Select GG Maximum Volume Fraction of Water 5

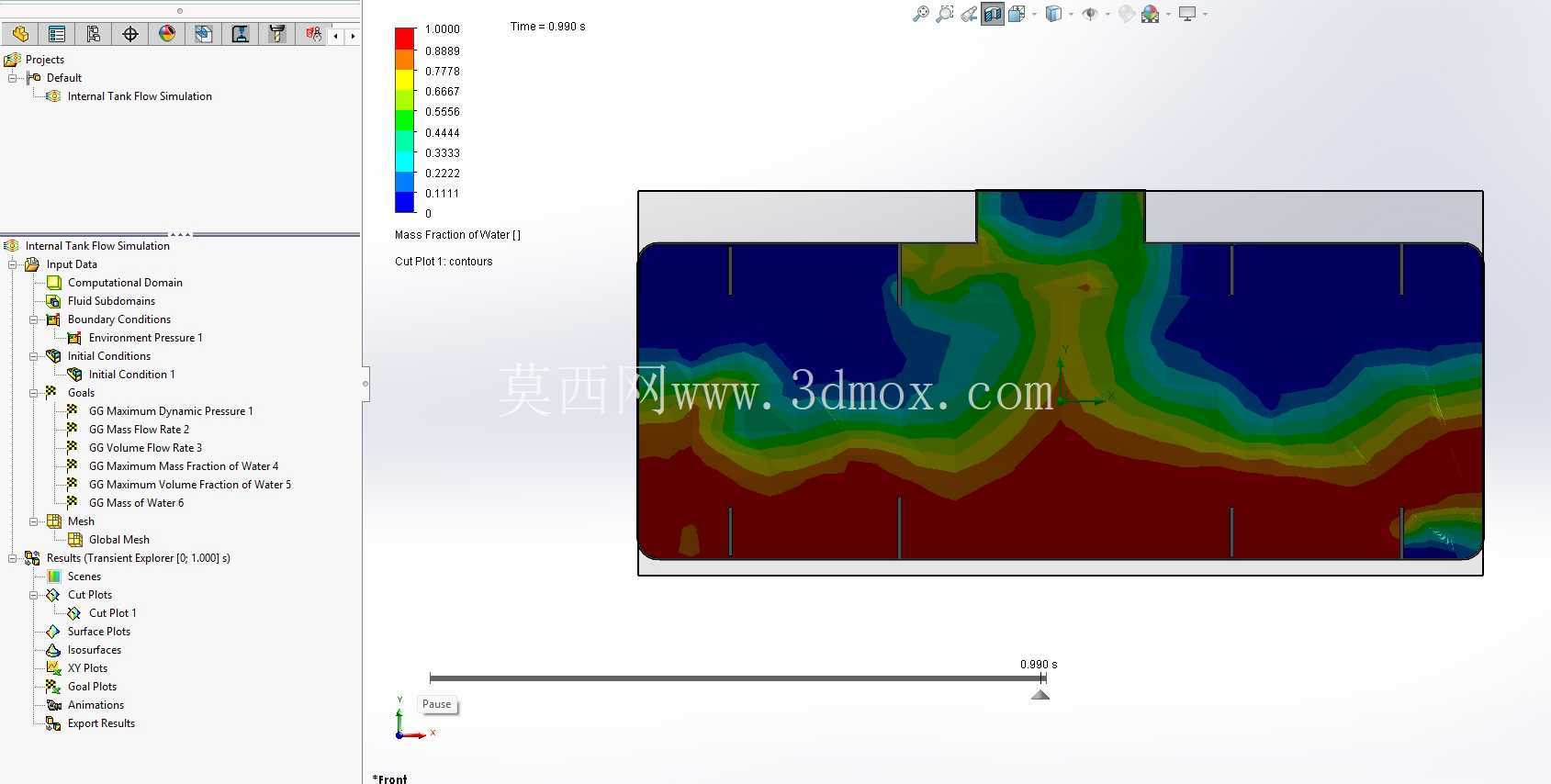point(190,485)
